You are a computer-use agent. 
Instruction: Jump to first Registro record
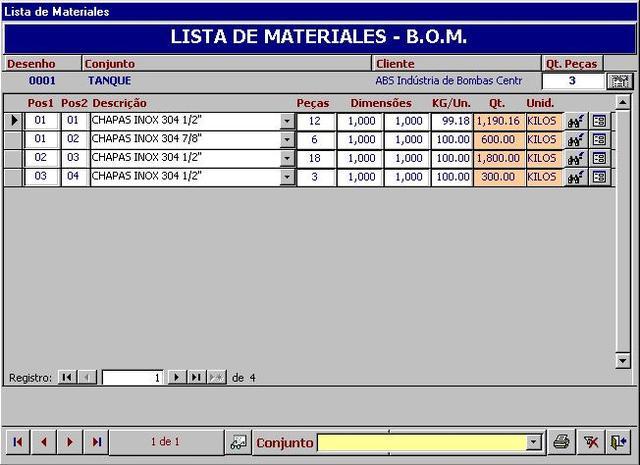67,377
